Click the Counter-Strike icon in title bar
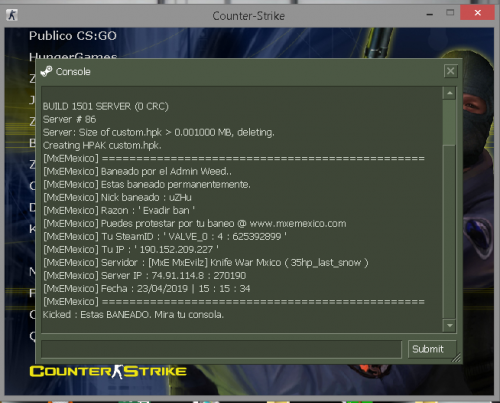The height and width of the screenshot is (403, 500). coord(12,15)
